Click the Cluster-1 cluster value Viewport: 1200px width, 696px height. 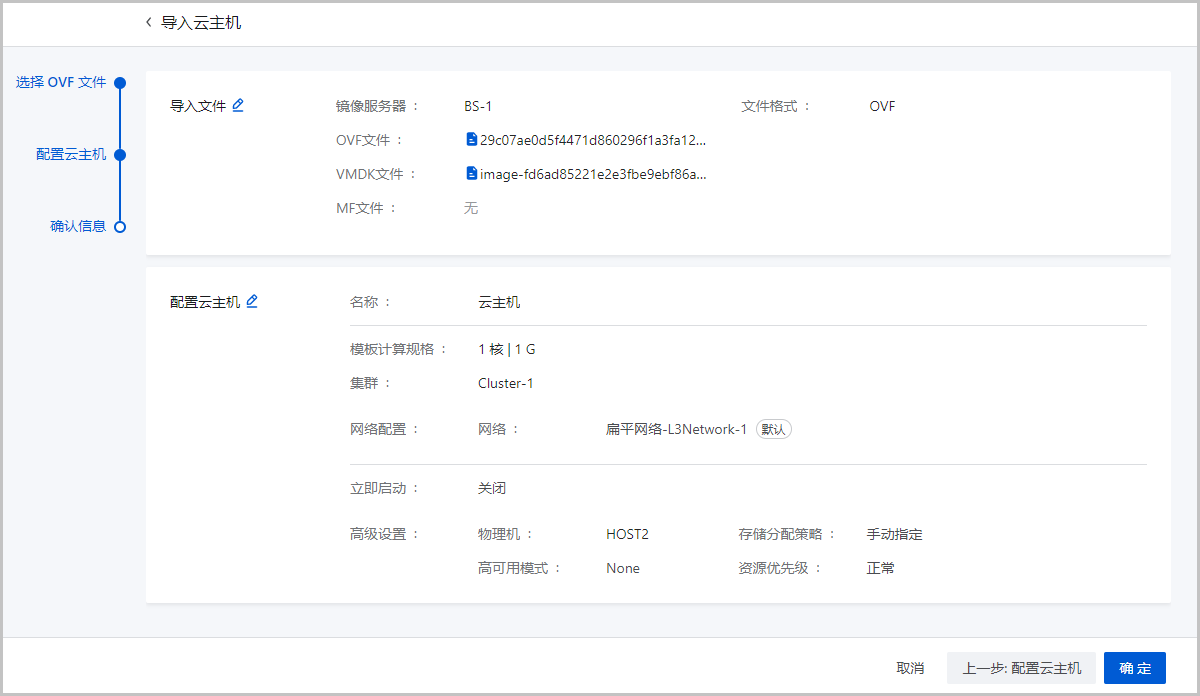(x=506, y=383)
